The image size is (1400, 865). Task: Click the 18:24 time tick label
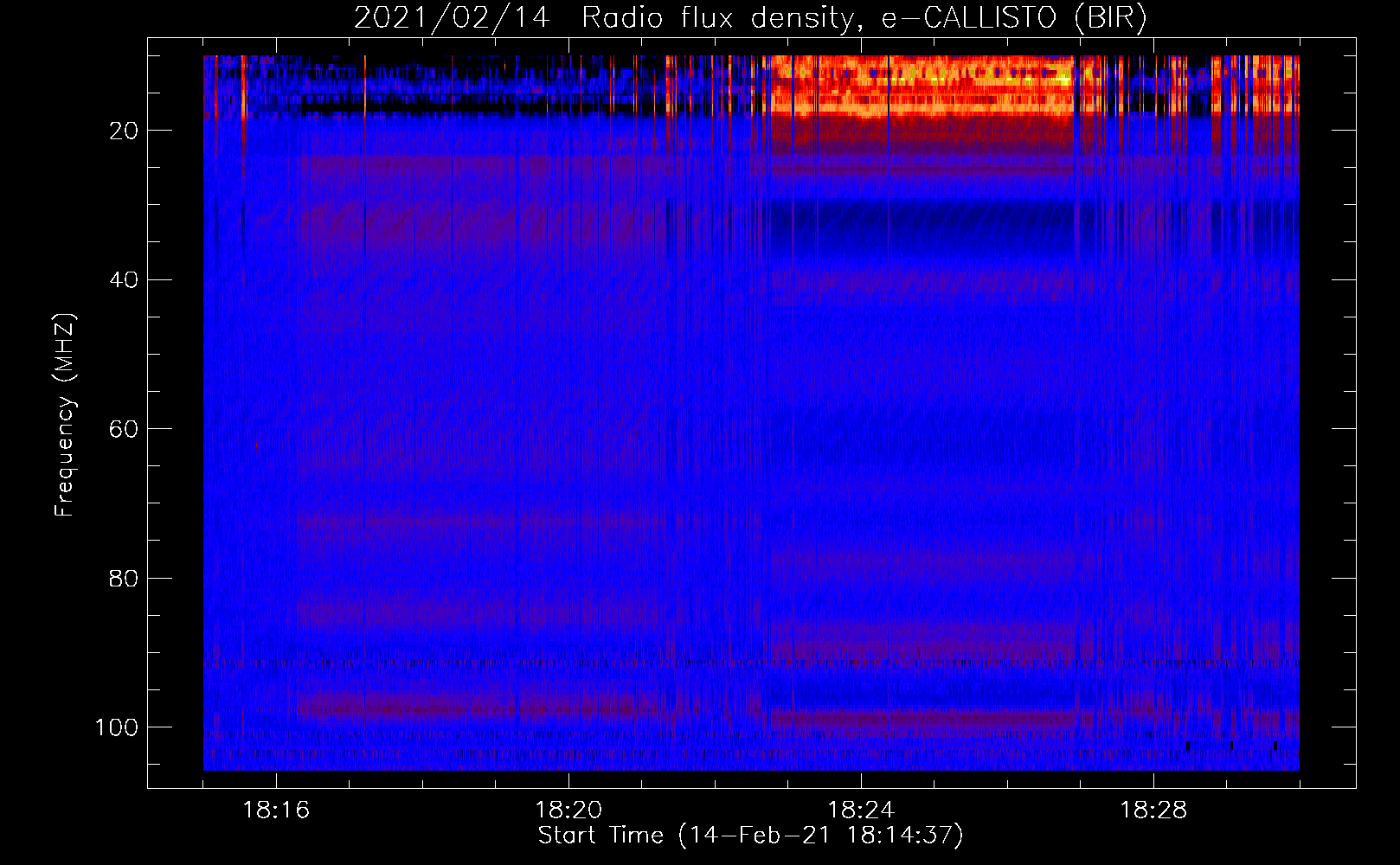(x=861, y=811)
